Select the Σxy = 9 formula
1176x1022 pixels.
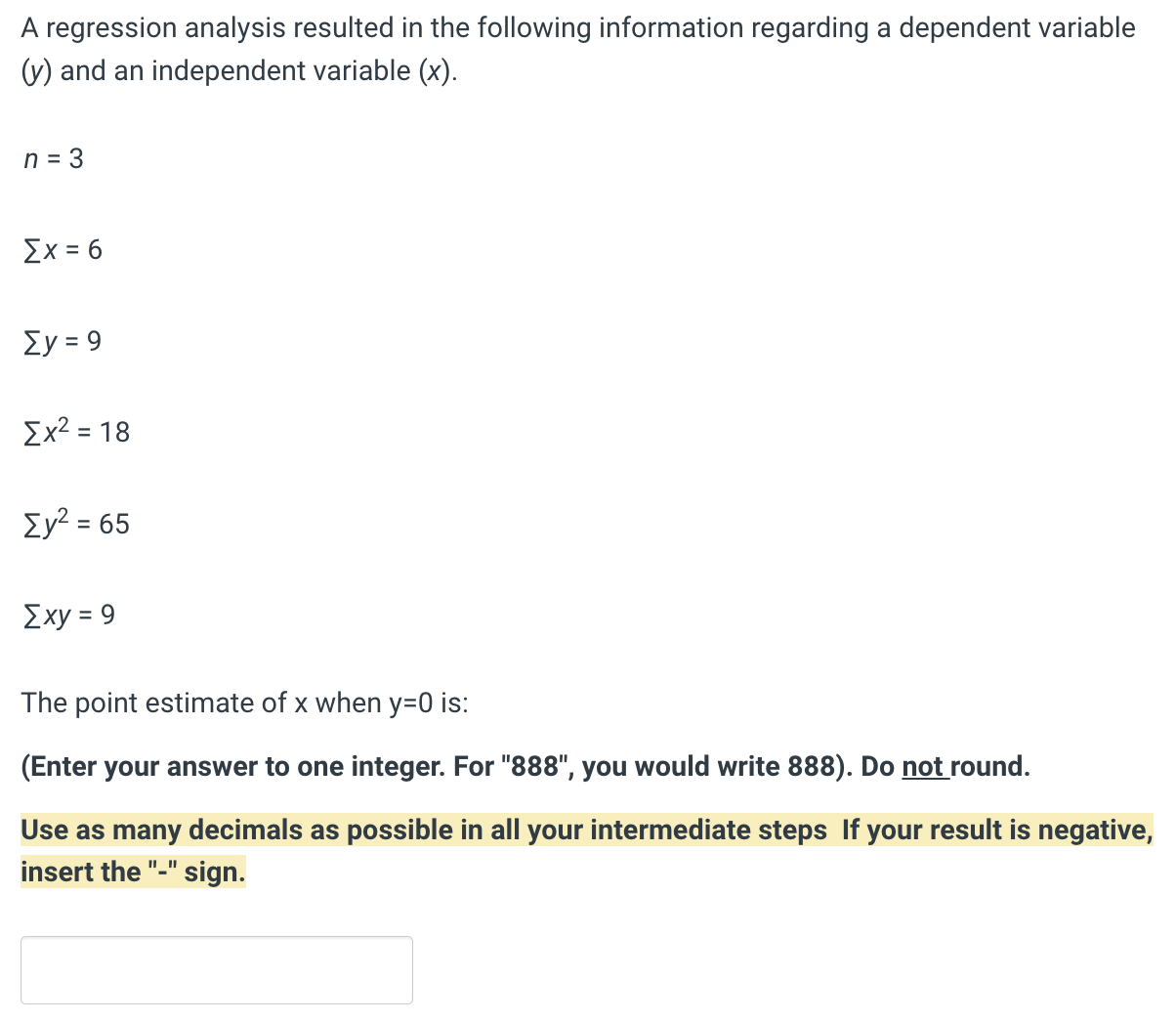click(x=67, y=616)
